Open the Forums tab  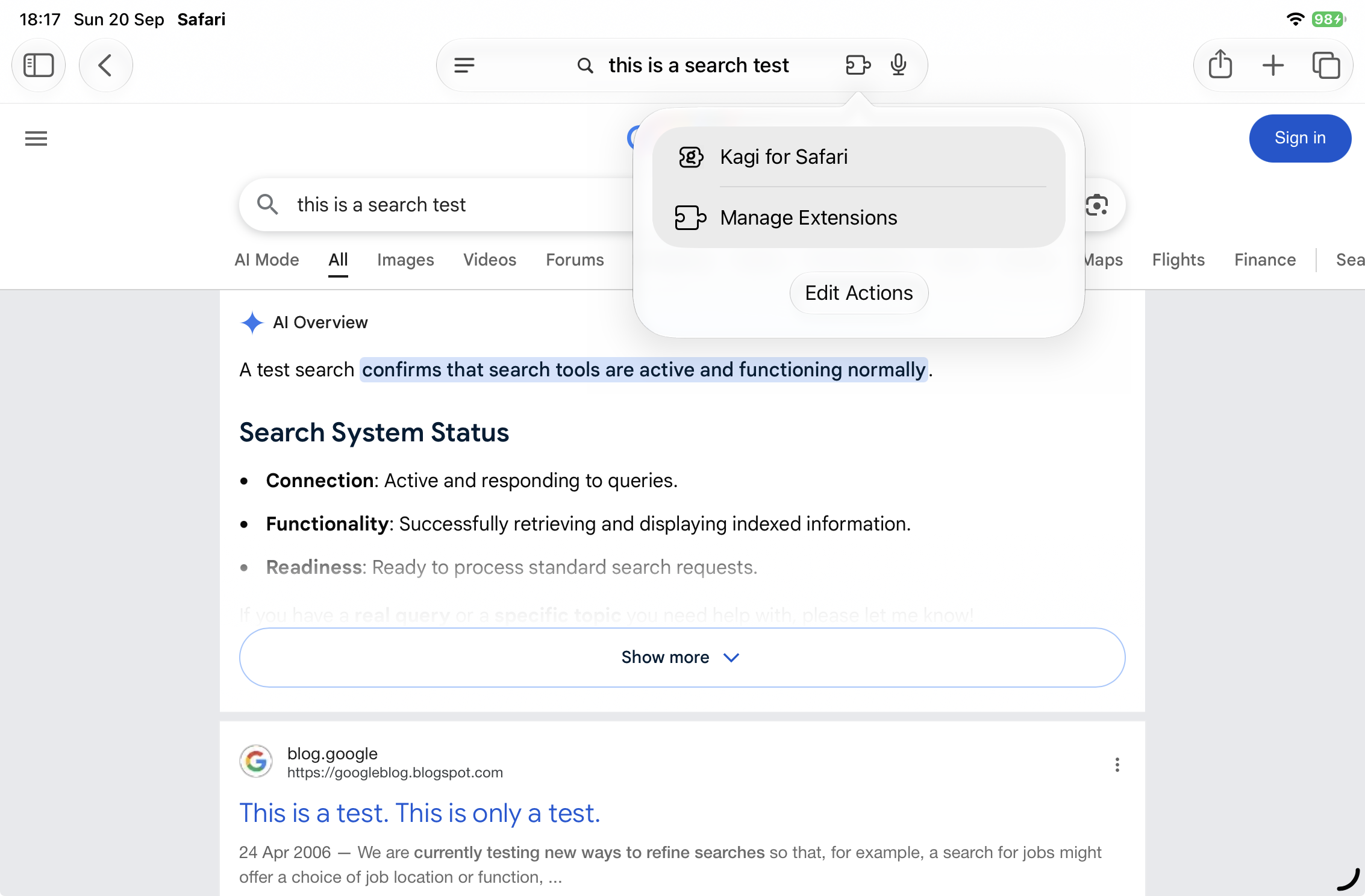pos(575,260)
